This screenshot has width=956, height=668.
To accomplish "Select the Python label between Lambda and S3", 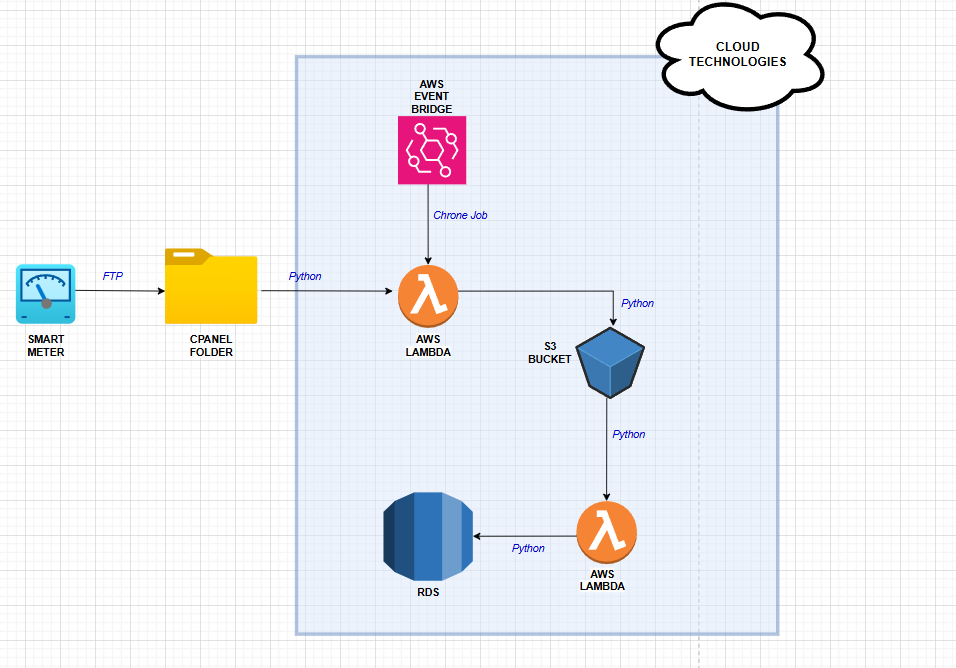I will point(636,303).
